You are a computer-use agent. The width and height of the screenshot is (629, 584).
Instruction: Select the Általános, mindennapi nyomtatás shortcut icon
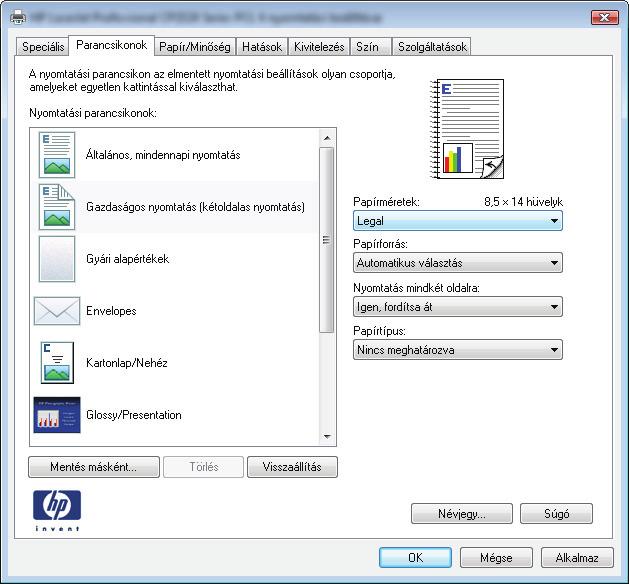[57, 155]
